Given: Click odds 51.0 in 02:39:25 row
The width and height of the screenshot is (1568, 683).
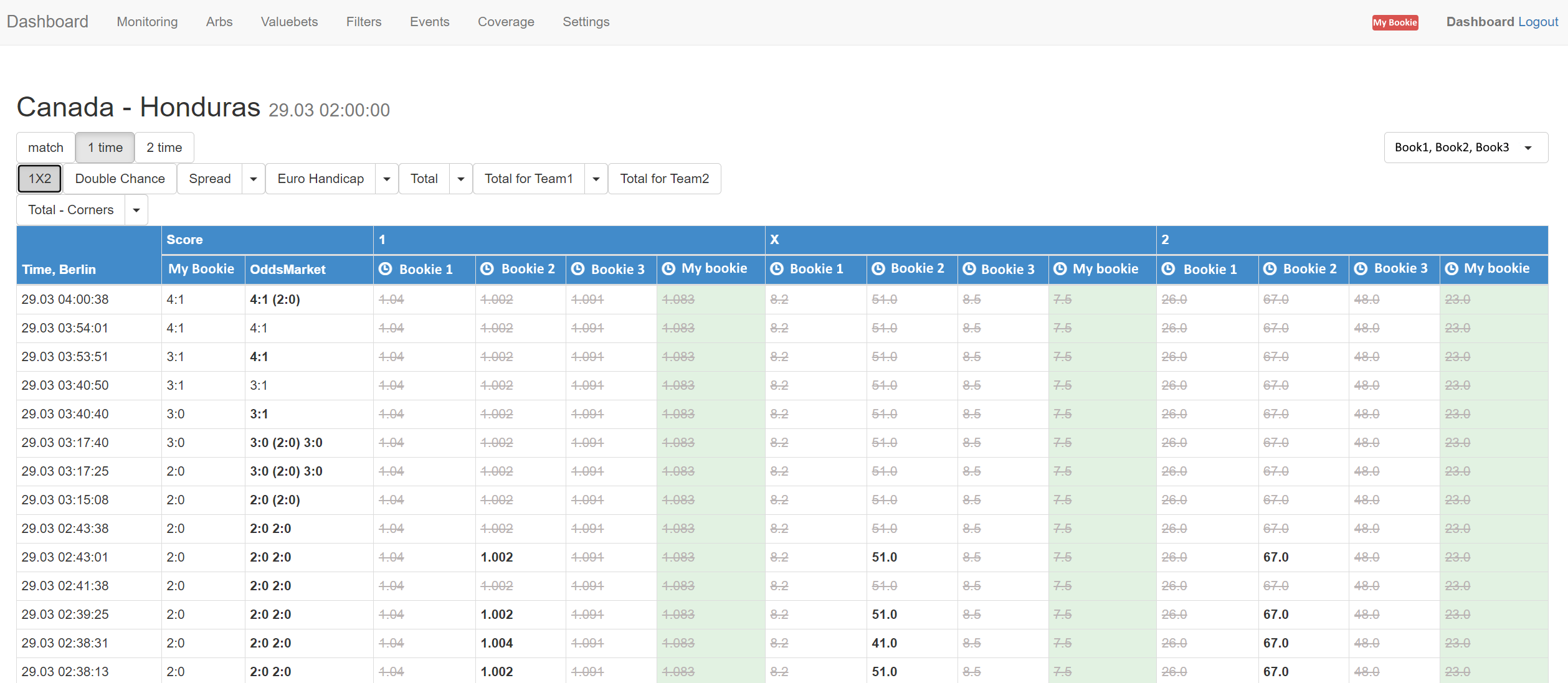Looking at the screenshot, I should (884, 615).
